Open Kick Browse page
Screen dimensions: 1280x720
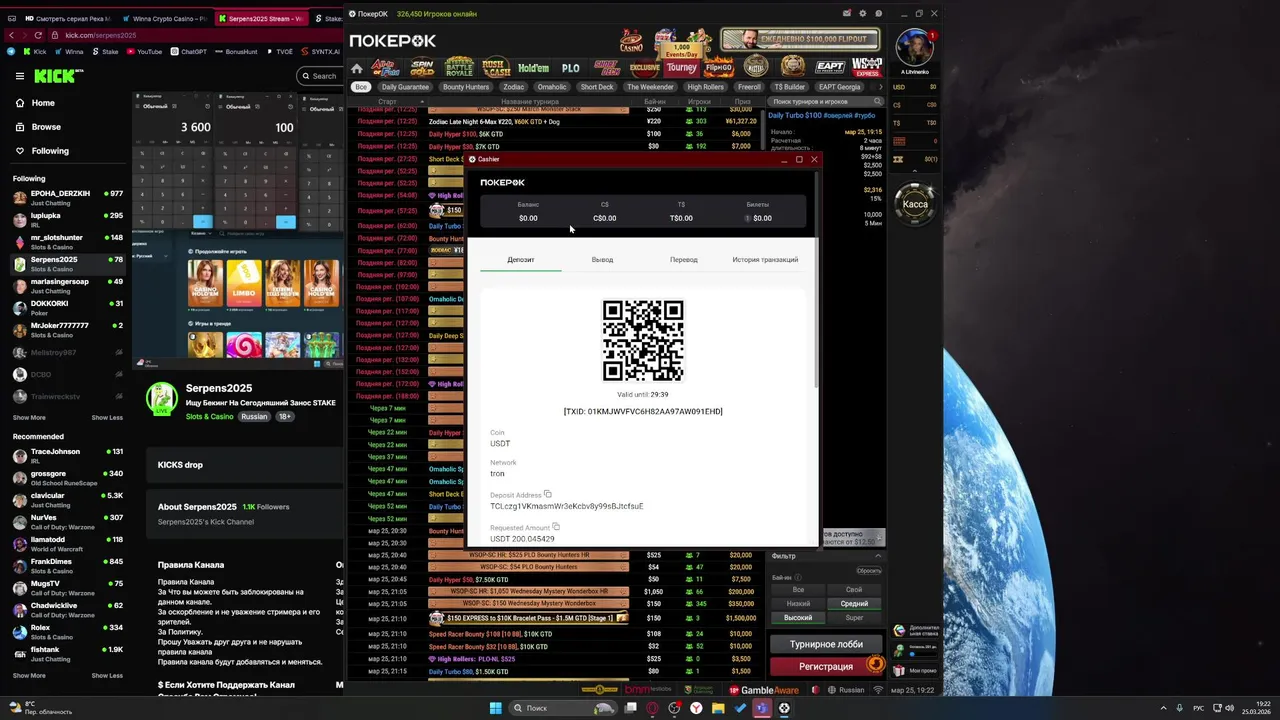46,127
